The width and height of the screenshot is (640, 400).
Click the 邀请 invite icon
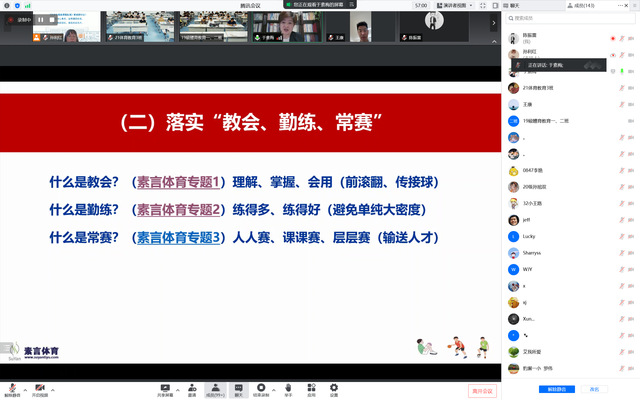pos(191,387)
